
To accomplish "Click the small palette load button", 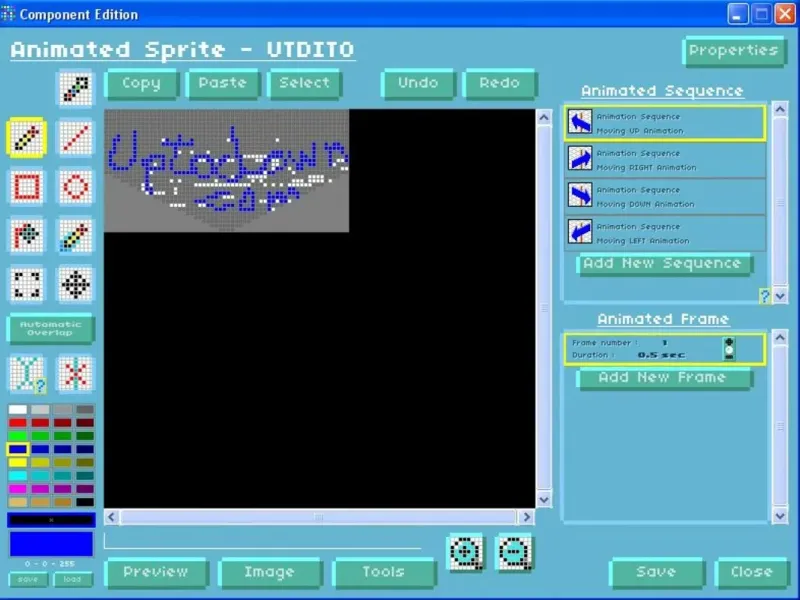I will 72,580.
